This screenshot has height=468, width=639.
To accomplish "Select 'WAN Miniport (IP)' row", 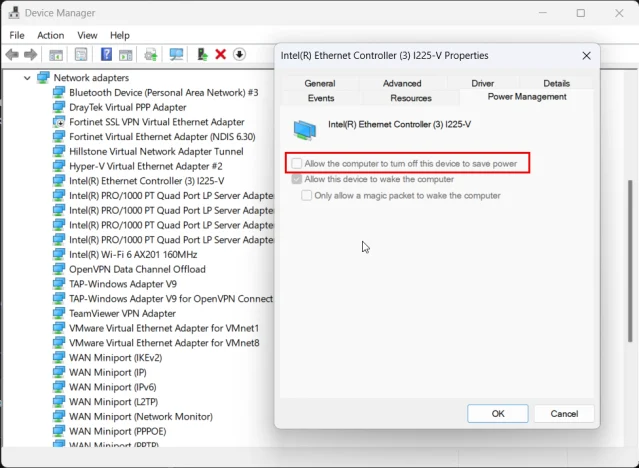I will tap(108, 372).
